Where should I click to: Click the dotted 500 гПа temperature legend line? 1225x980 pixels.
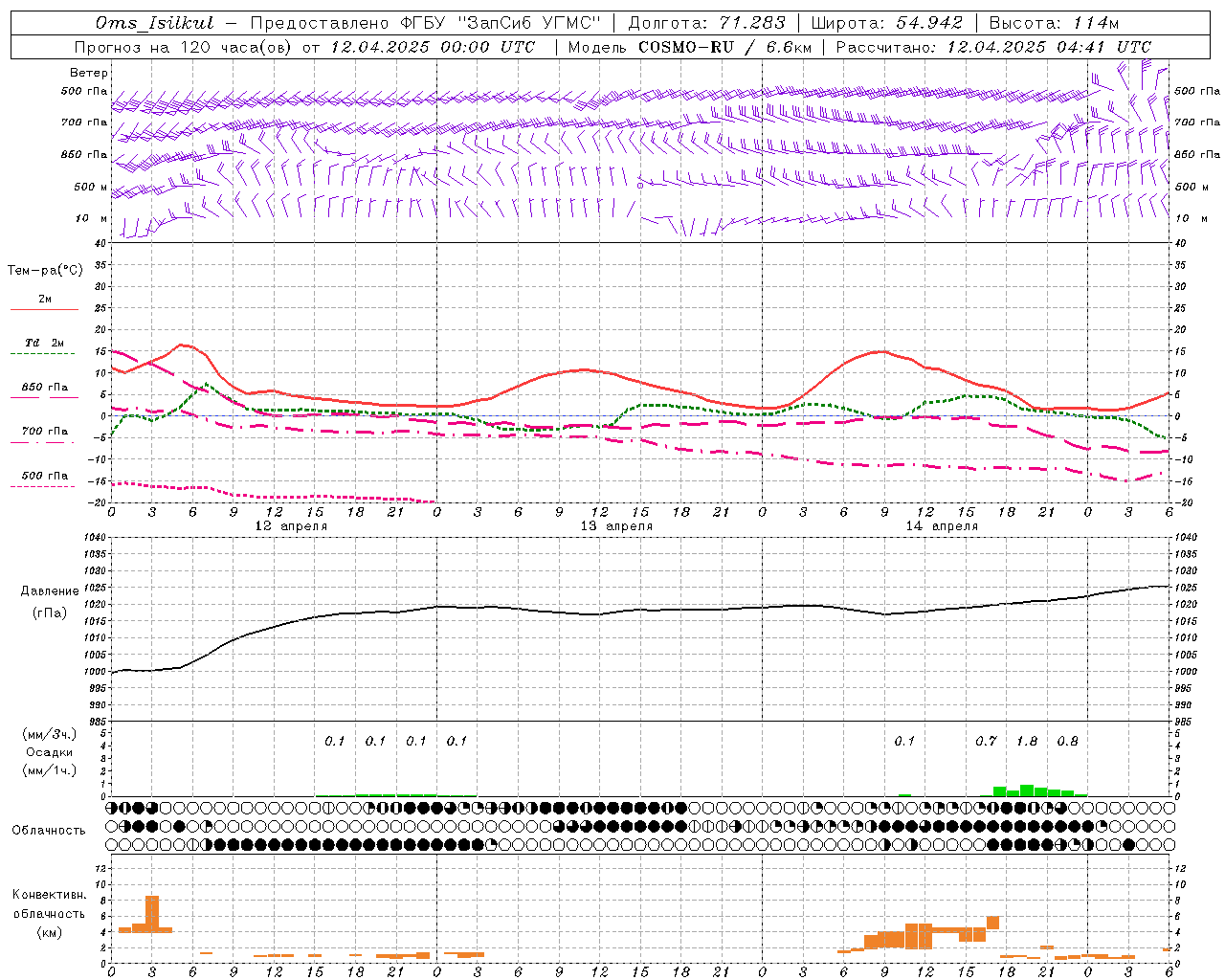[43, 487]
